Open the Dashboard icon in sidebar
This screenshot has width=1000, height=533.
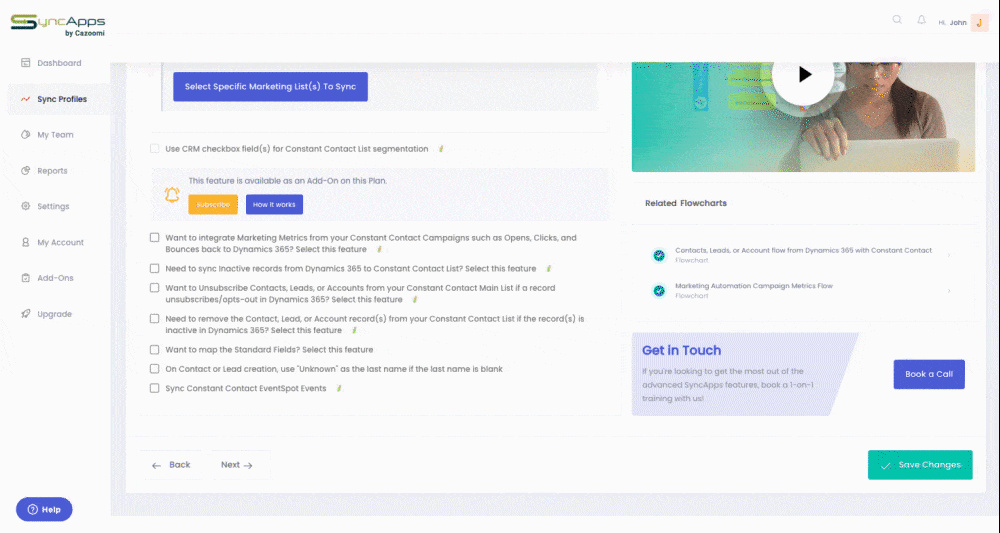click(x=26, y=63)
